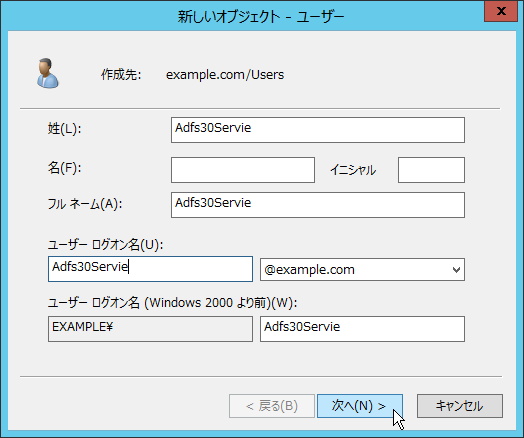Click the フル ネーム(A): label

pos(85,203)
